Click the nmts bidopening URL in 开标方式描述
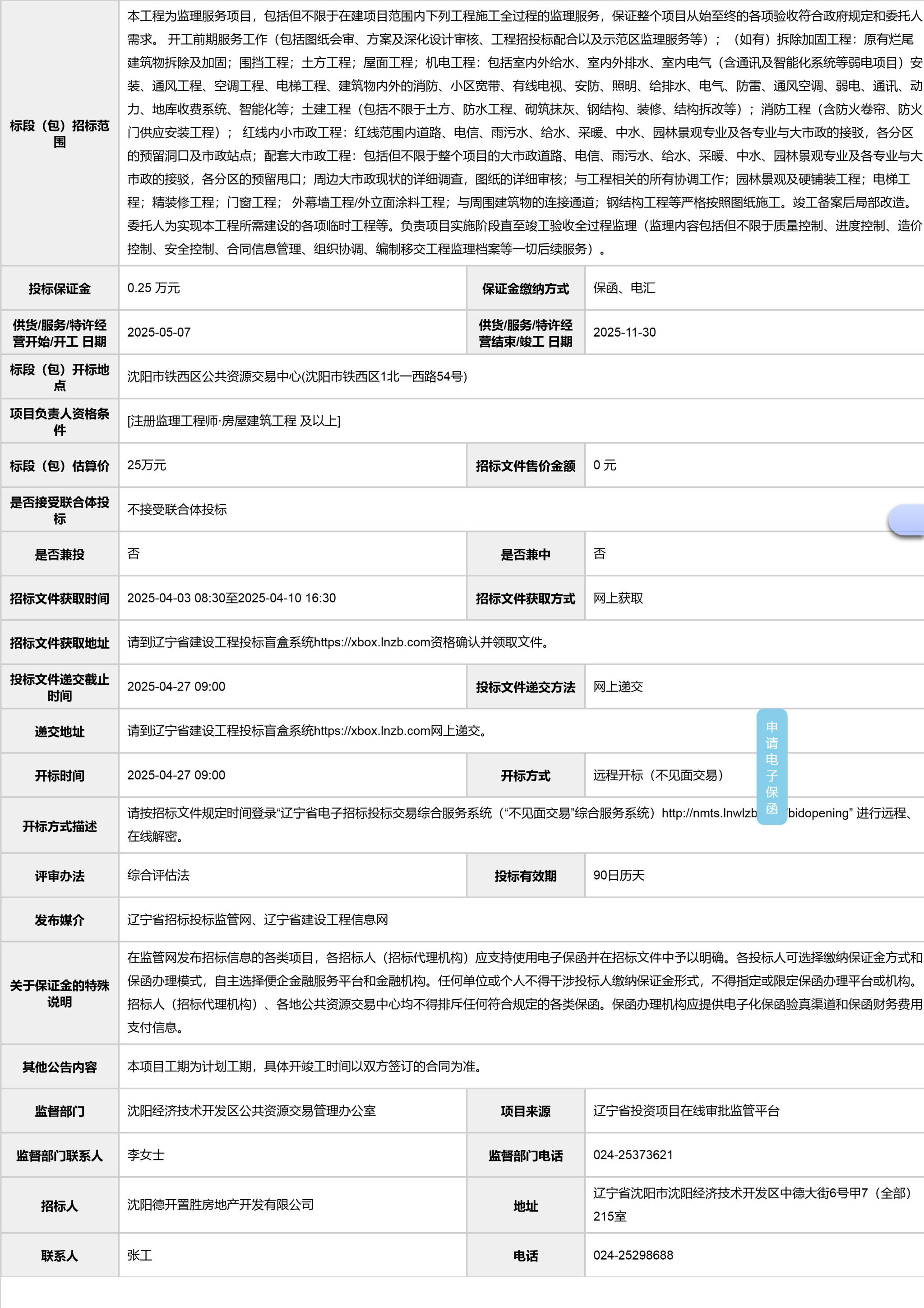Screen dimensions: 924x1308 [709, 813]
